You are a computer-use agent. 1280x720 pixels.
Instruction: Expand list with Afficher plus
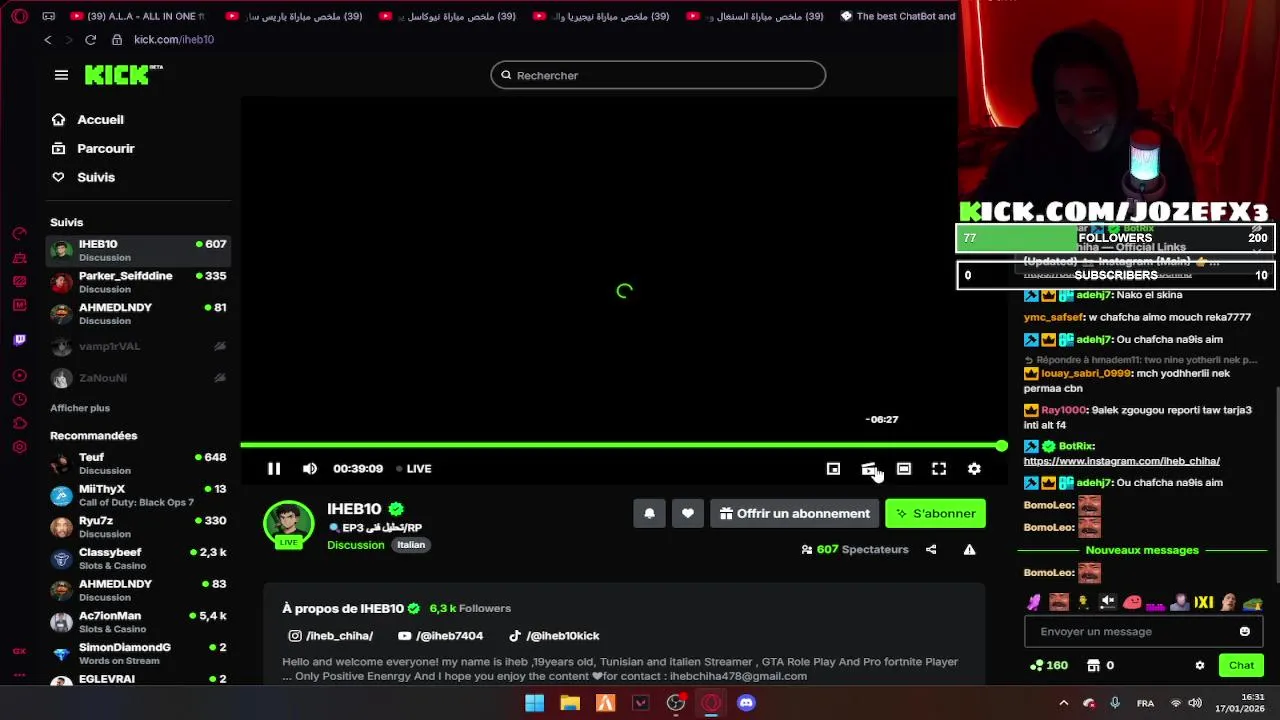coord(80,408)
